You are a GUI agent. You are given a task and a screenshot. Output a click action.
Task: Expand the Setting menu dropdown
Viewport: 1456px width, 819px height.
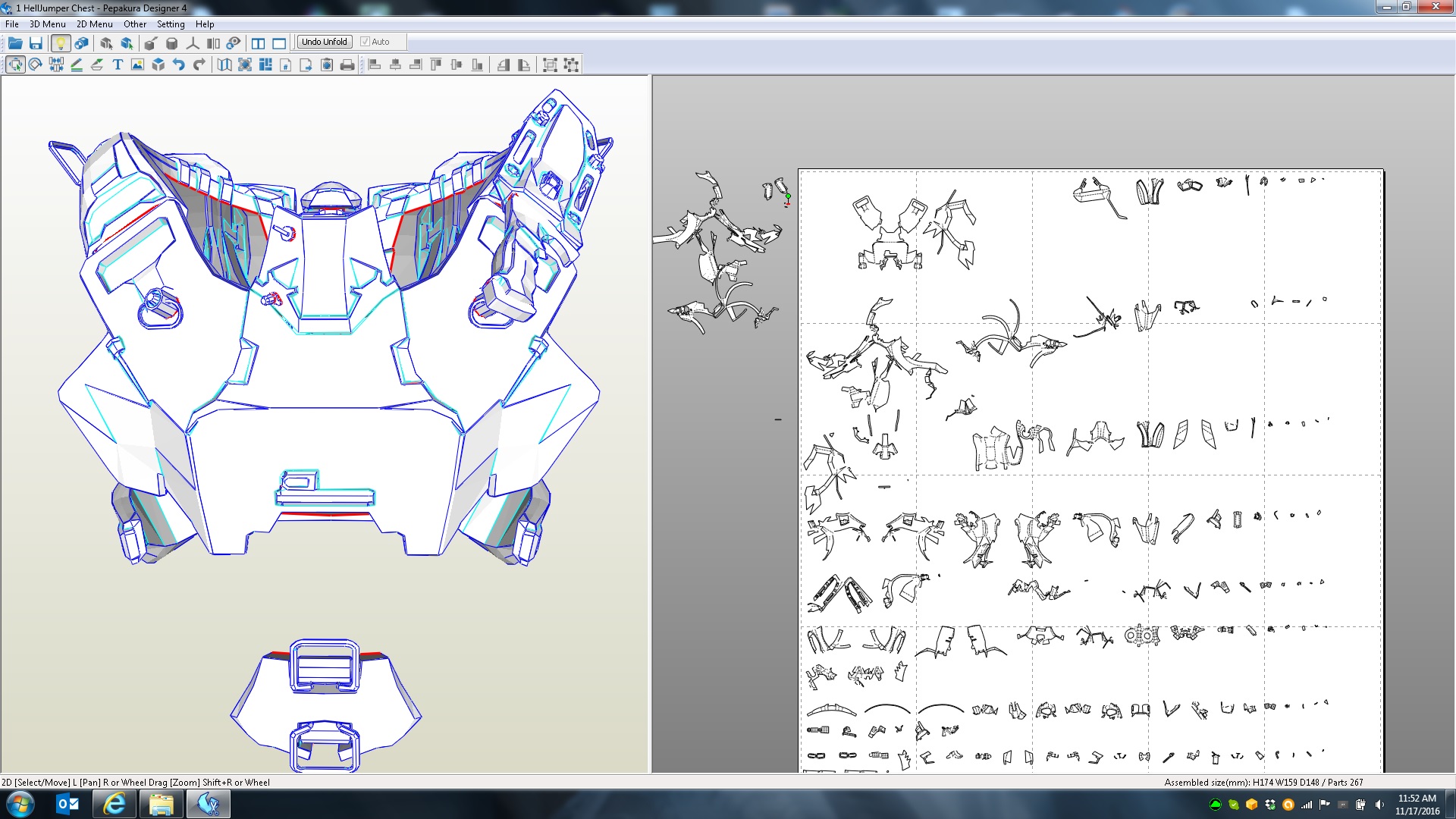click(x=171, y=24)
